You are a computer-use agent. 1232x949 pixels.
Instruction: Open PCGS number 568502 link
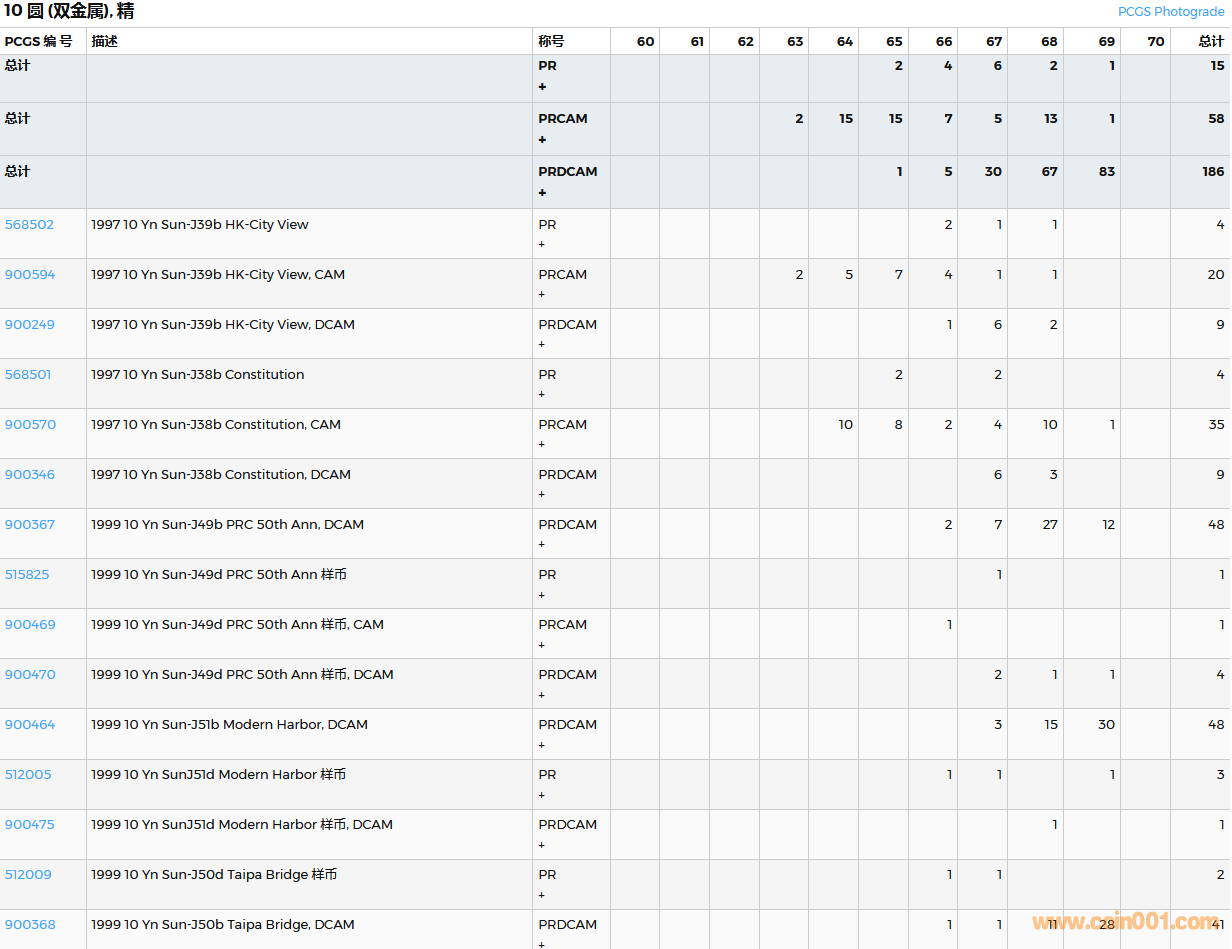coord(29,225)
